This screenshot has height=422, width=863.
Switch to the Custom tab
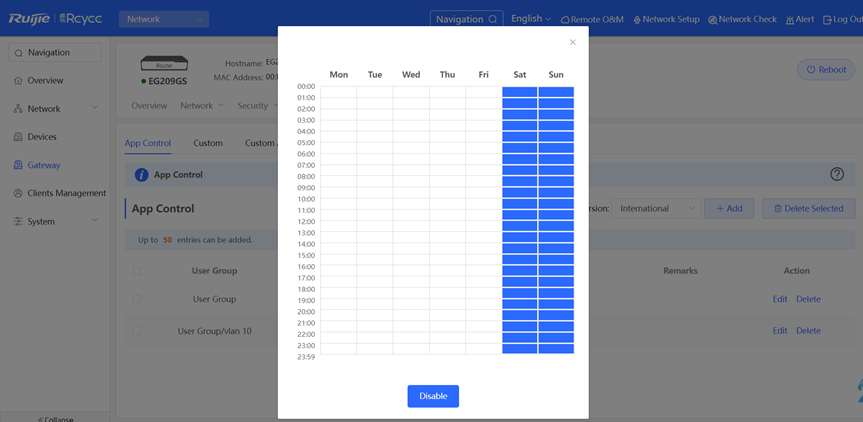click(208, 143)
